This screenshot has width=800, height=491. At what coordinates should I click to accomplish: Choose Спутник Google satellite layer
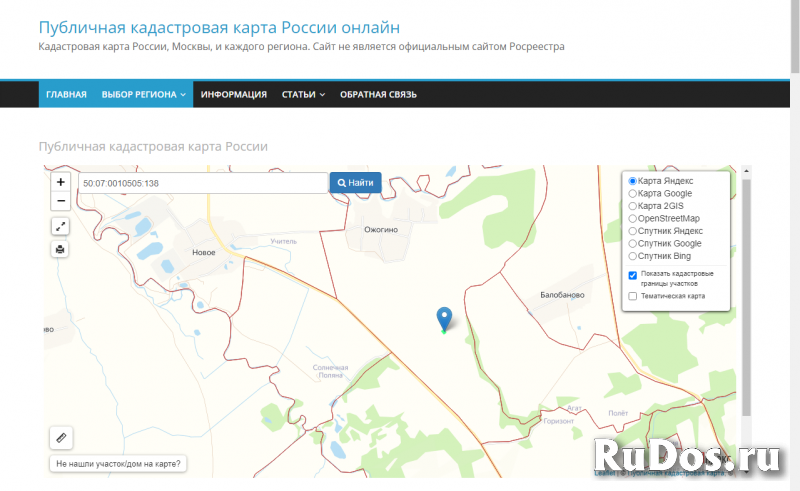[632, 243]
